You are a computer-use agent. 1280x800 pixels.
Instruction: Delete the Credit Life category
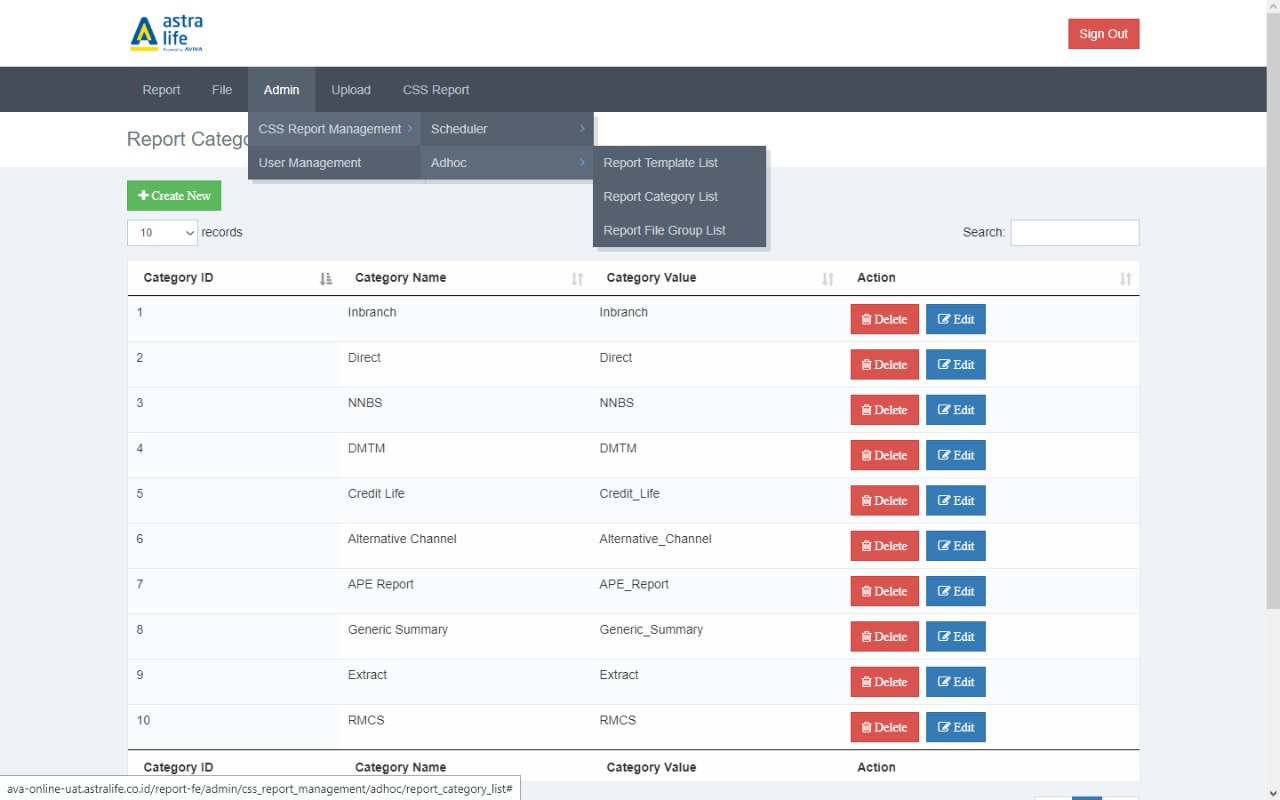click(884, 501)
